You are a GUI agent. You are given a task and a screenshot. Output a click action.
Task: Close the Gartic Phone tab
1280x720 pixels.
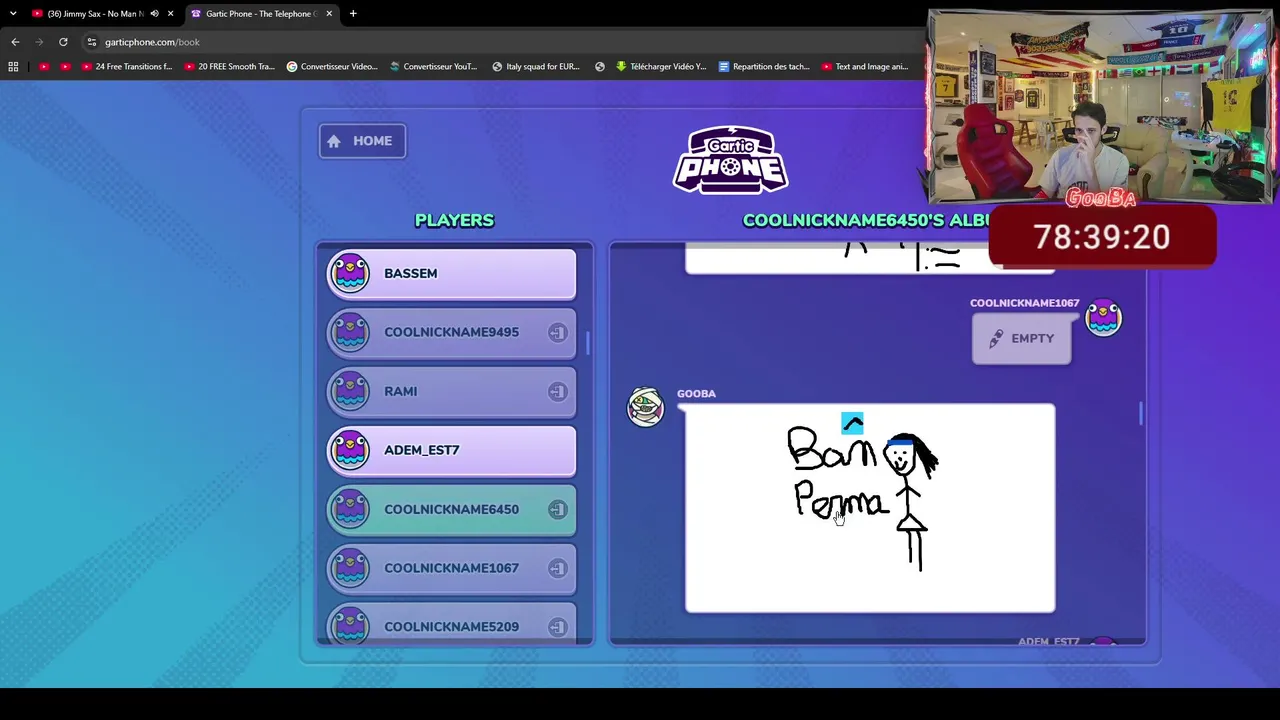coord(329,14)
